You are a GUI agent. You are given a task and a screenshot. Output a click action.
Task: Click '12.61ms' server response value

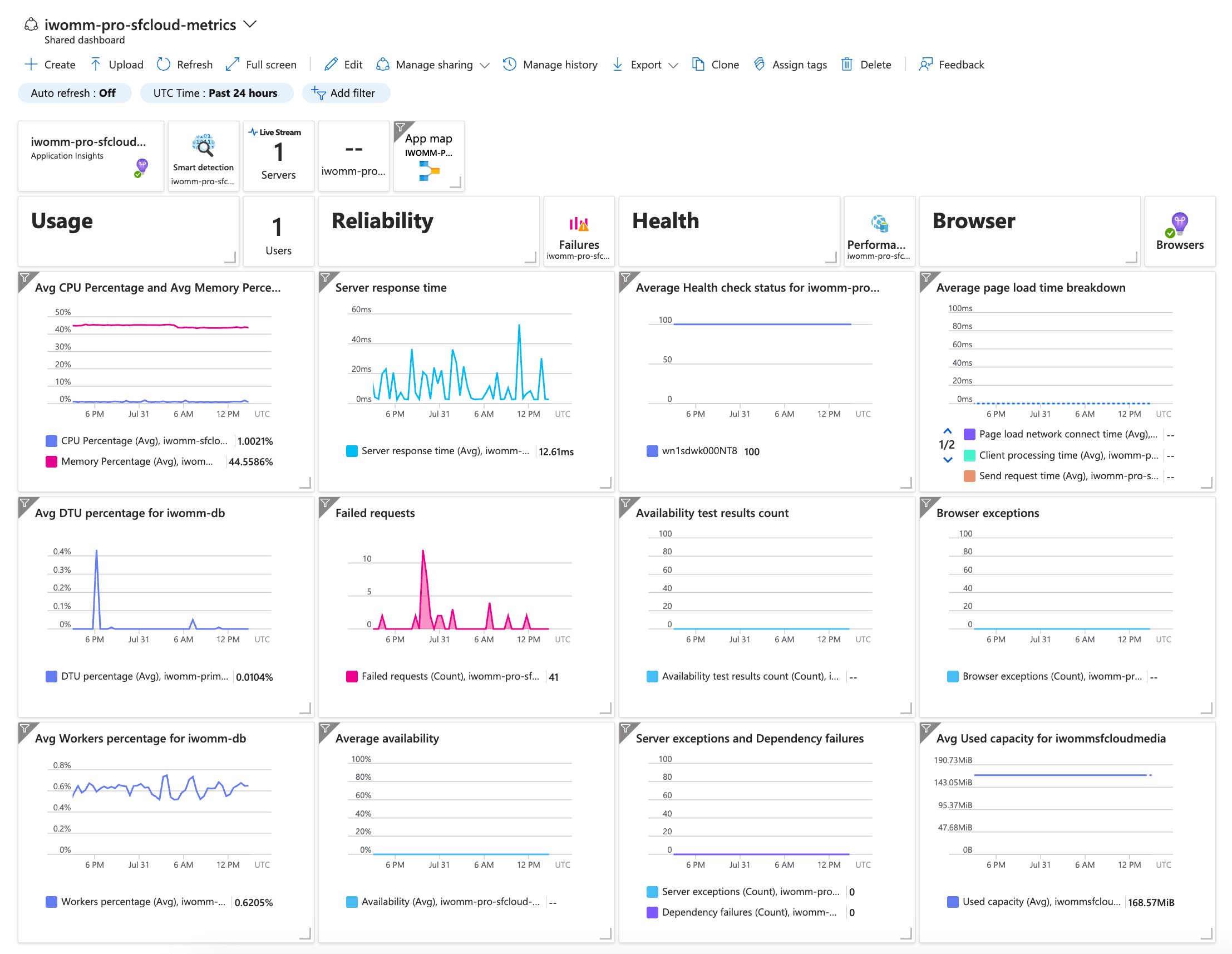[556, 451]
